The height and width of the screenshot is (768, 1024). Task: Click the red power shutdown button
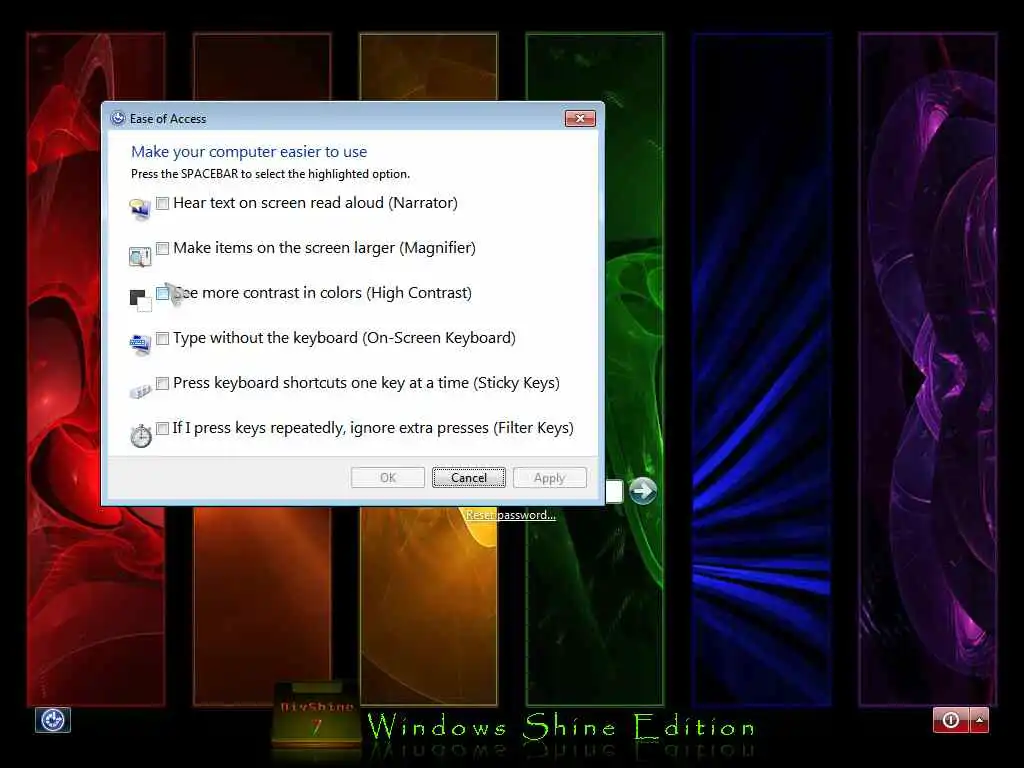[x=951, y=720]
